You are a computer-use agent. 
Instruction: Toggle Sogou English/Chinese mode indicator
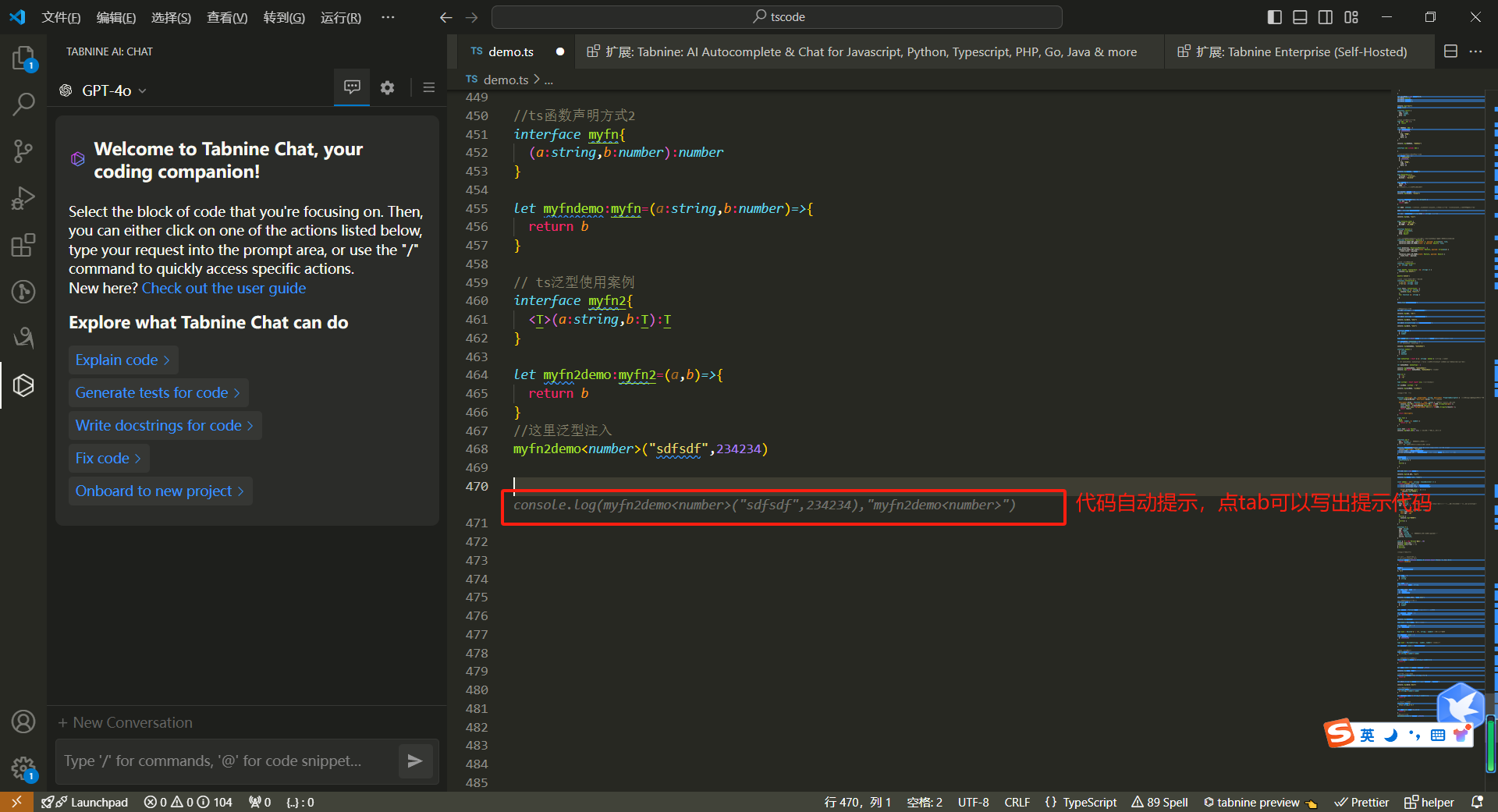(x=1368, y=735)
